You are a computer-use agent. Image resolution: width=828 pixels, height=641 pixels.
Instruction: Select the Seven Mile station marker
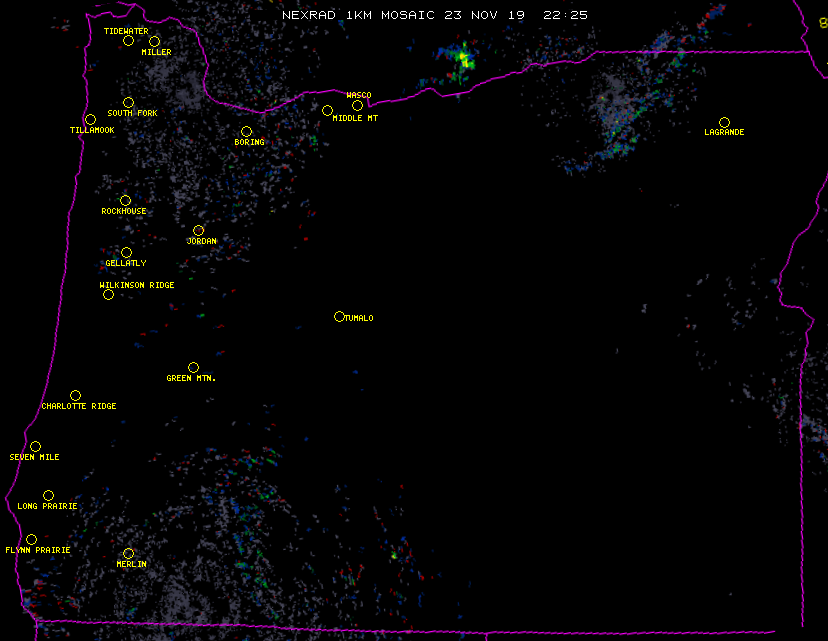pos(35,447)
